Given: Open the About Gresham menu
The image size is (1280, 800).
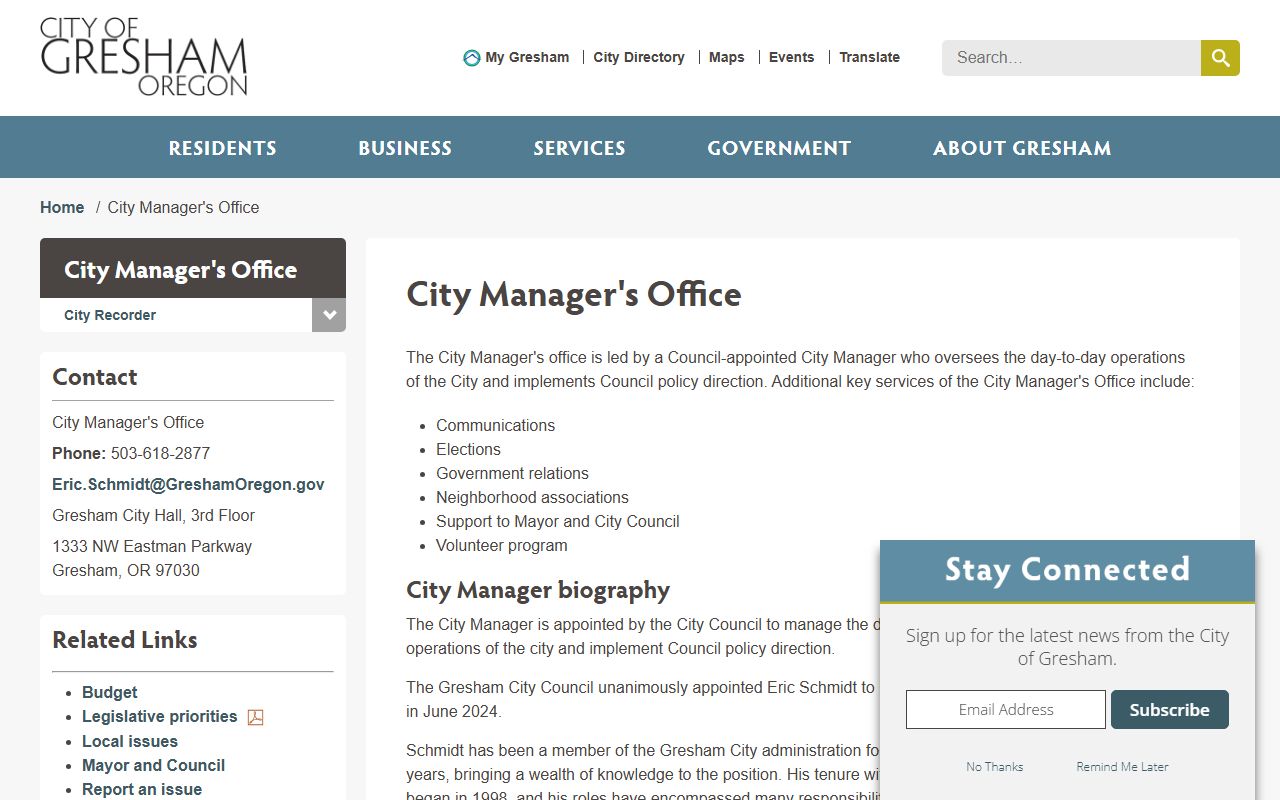Looking at the screenshot, I should coord(1022,148).
